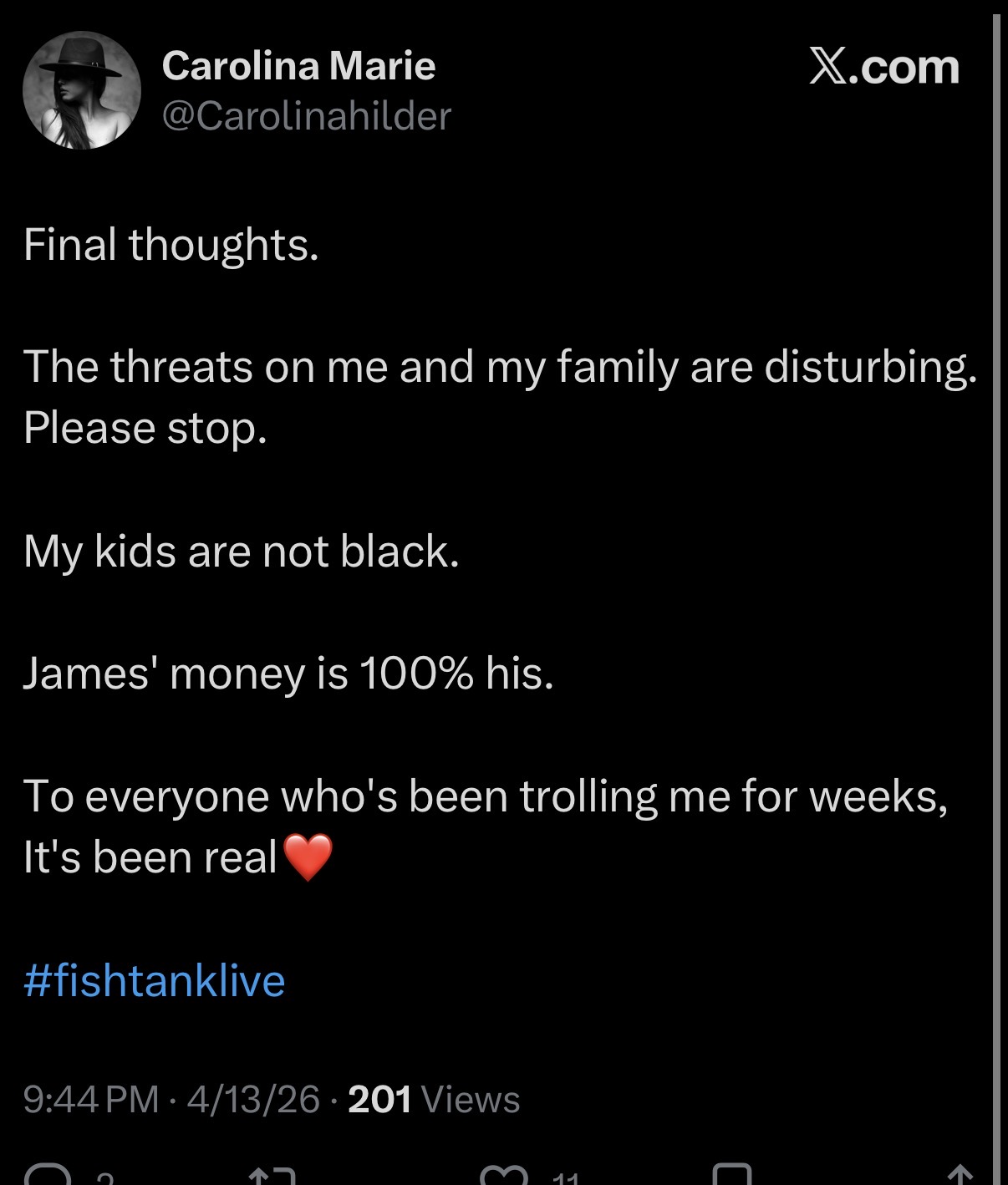The width and height of the screenshot is (1008, 1185).
Task: Click the reply count beside the bubble
Action: 104,1178
